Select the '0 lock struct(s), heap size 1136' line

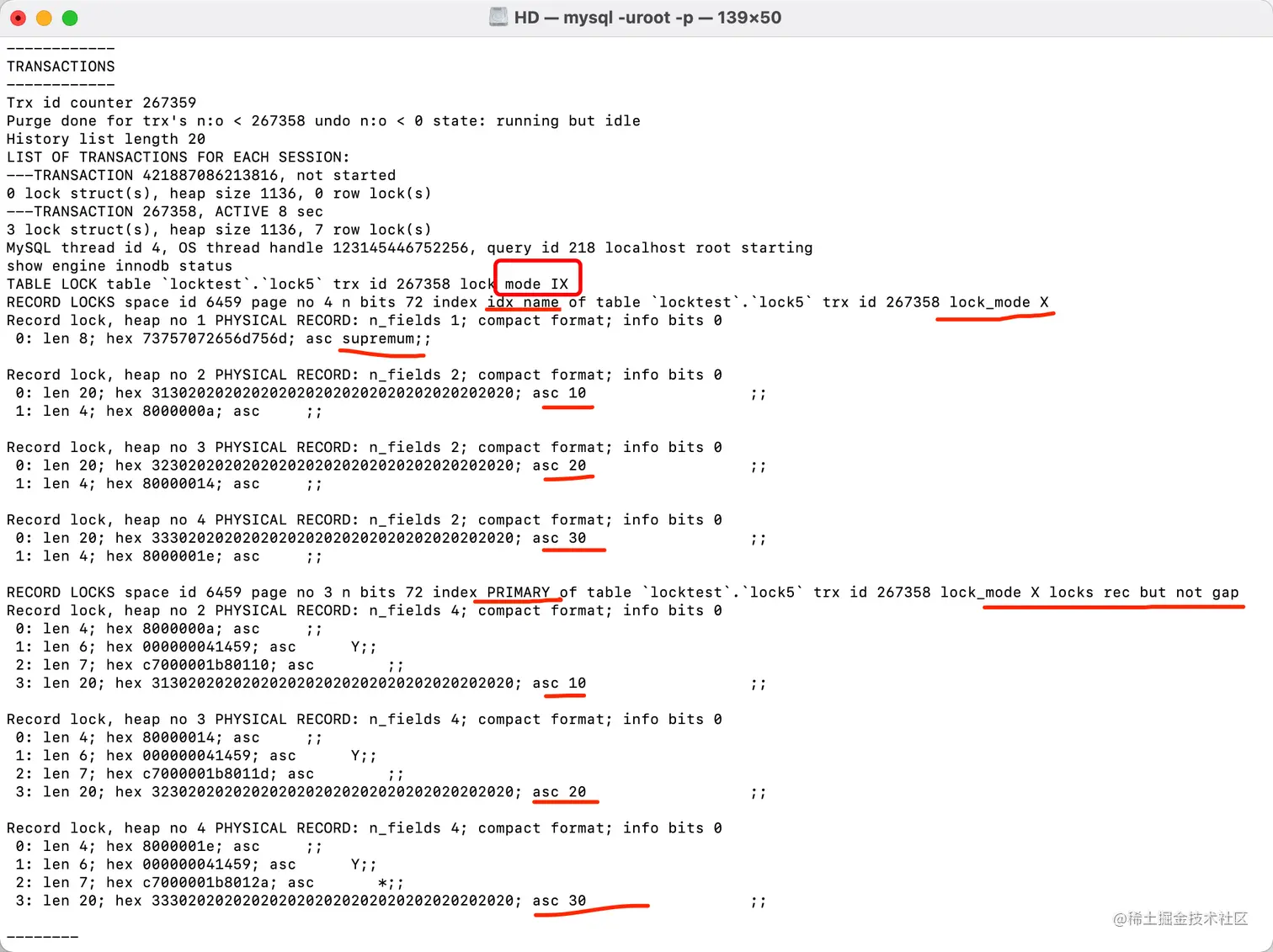pos(219,194)
